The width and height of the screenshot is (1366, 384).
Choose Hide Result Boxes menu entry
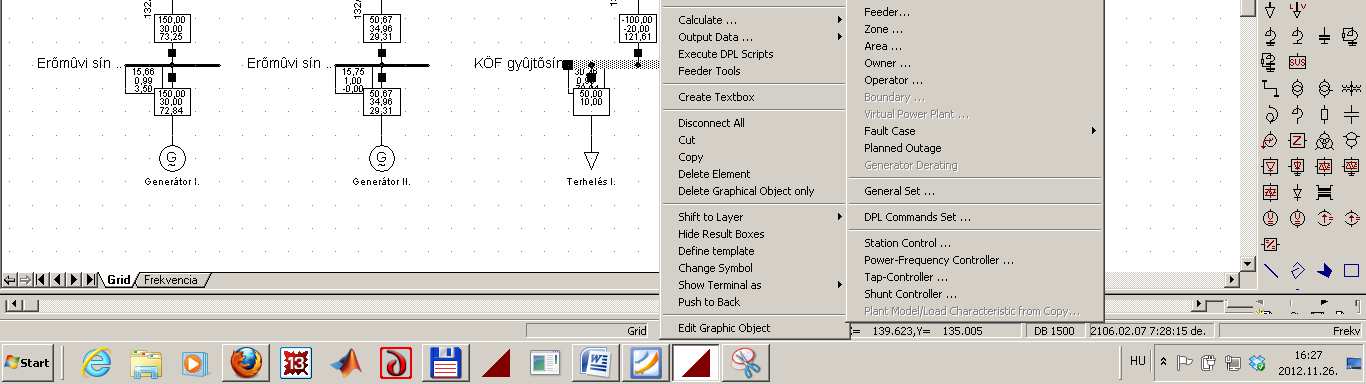755,234
